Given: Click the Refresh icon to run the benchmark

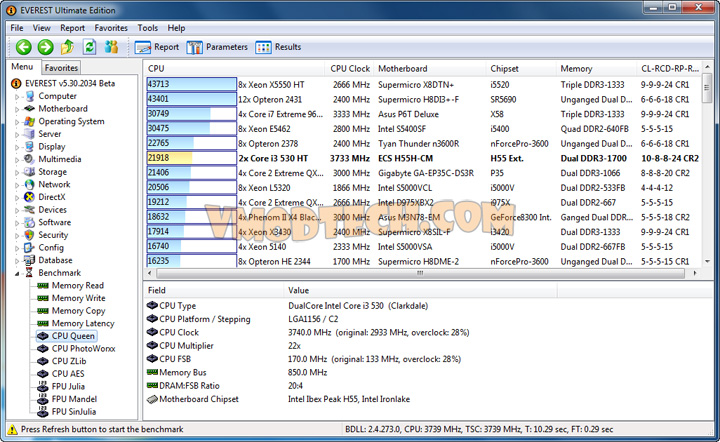Looking at the screenshot, I should point(90,47).
